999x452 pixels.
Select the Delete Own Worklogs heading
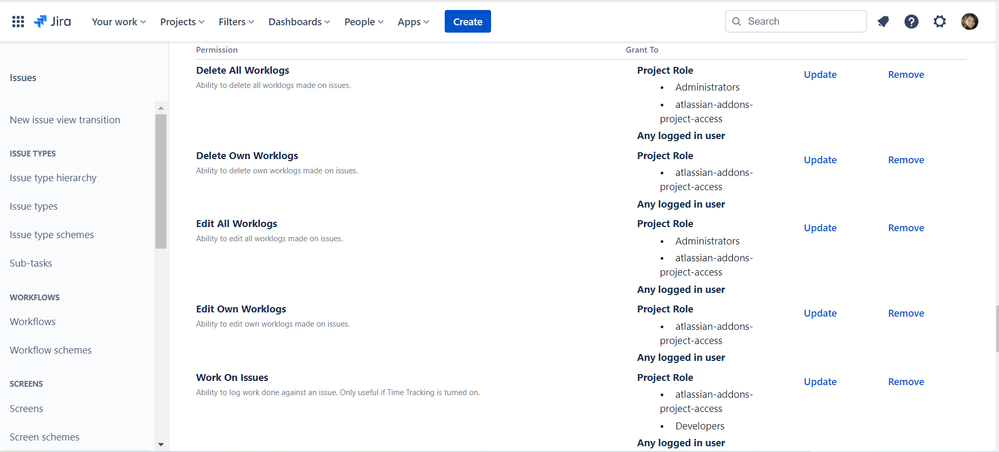[x=247, y=156]
